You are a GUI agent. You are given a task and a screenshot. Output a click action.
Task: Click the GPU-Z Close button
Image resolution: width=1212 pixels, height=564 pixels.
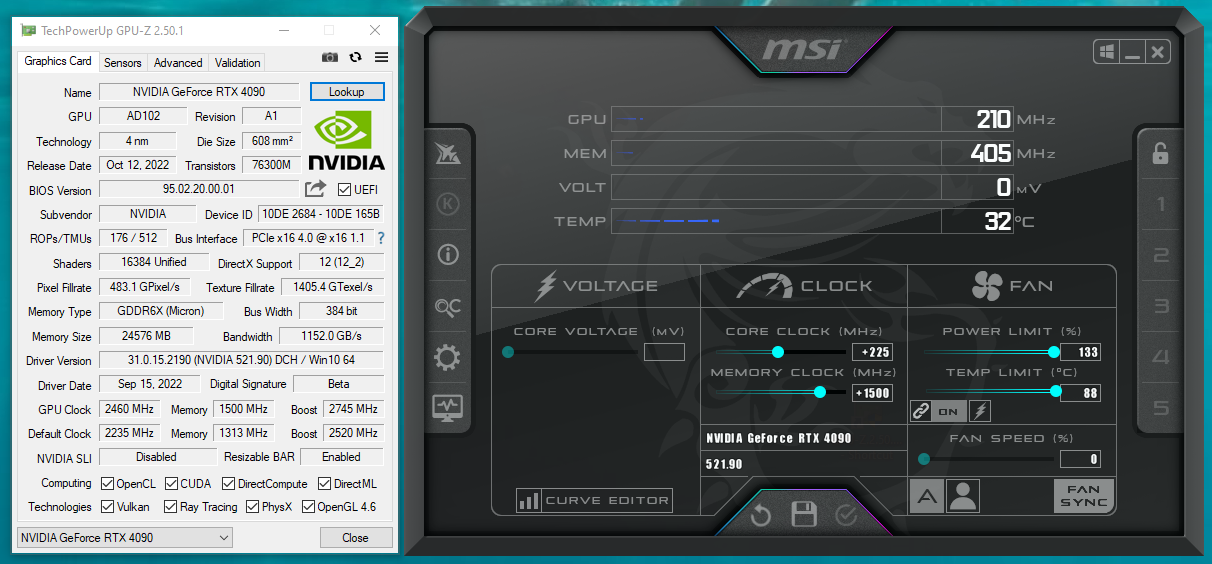(x=355, y=538)
